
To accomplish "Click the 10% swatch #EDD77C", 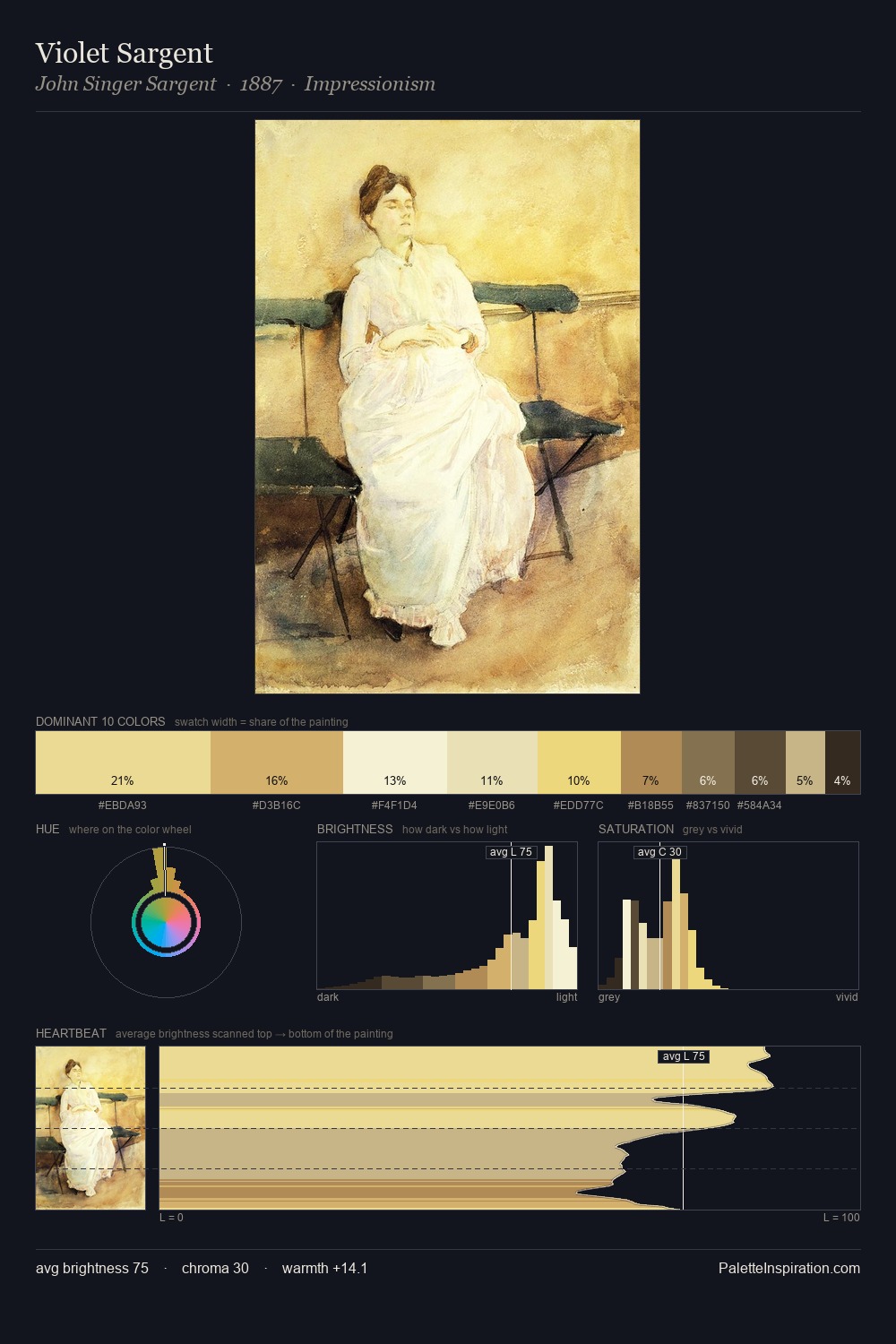I will [579, 762].
